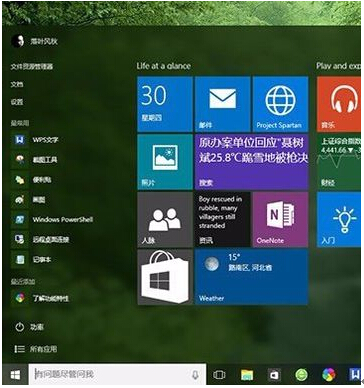Open the Photos tile
This screenshot has width=364, height=388.
coord(165,162)
